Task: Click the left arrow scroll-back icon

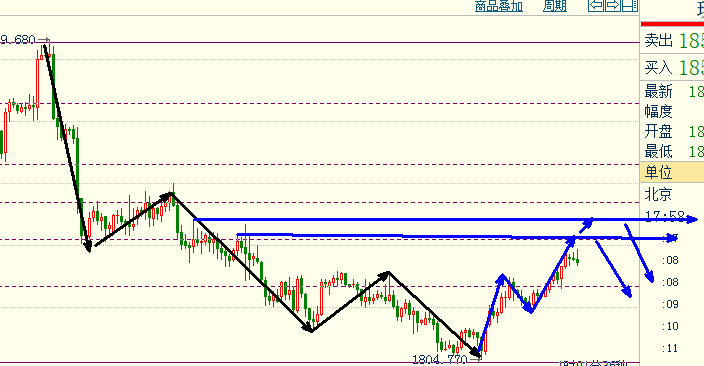Action: 596,5
